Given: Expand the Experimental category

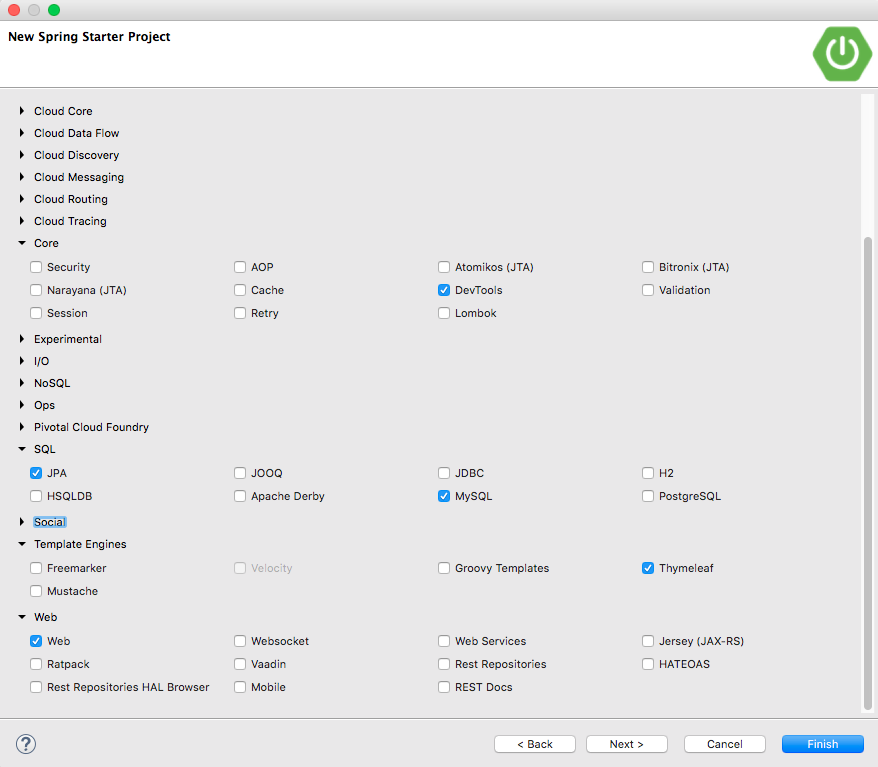Looking at the screenshot, I should [22, 339].
